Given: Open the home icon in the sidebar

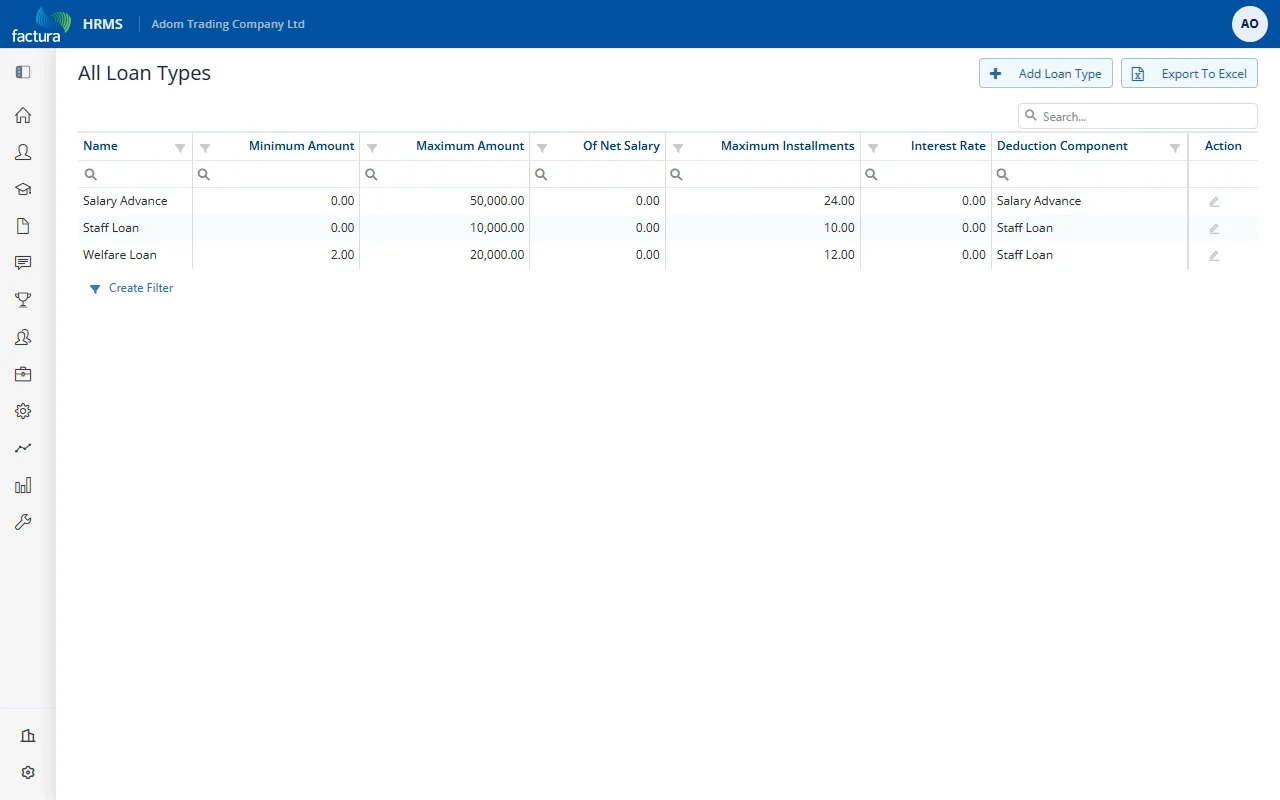Looking at the screenshot, I should tap(23, 115).
